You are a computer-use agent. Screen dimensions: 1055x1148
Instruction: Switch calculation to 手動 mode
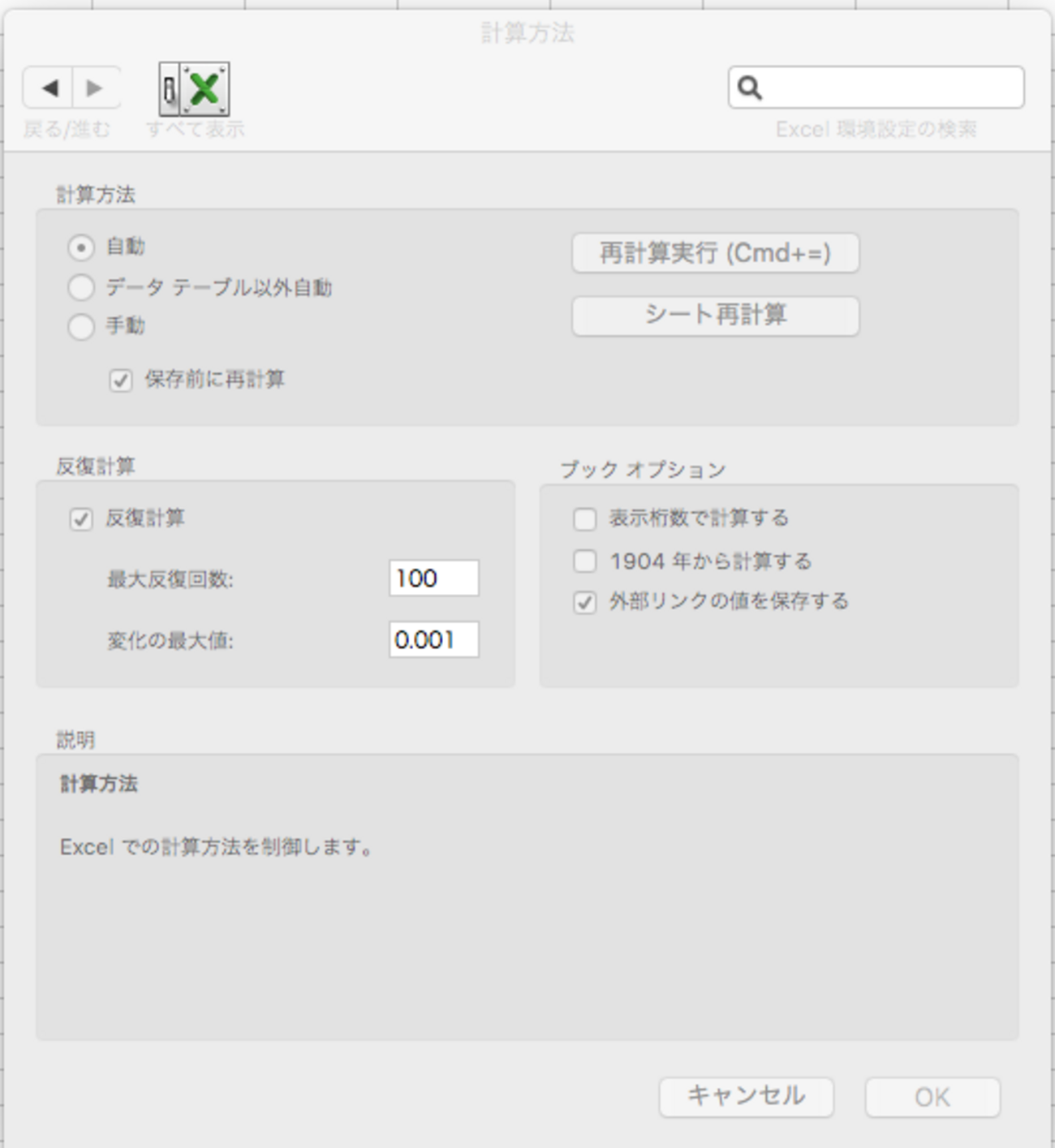point(80,328)
